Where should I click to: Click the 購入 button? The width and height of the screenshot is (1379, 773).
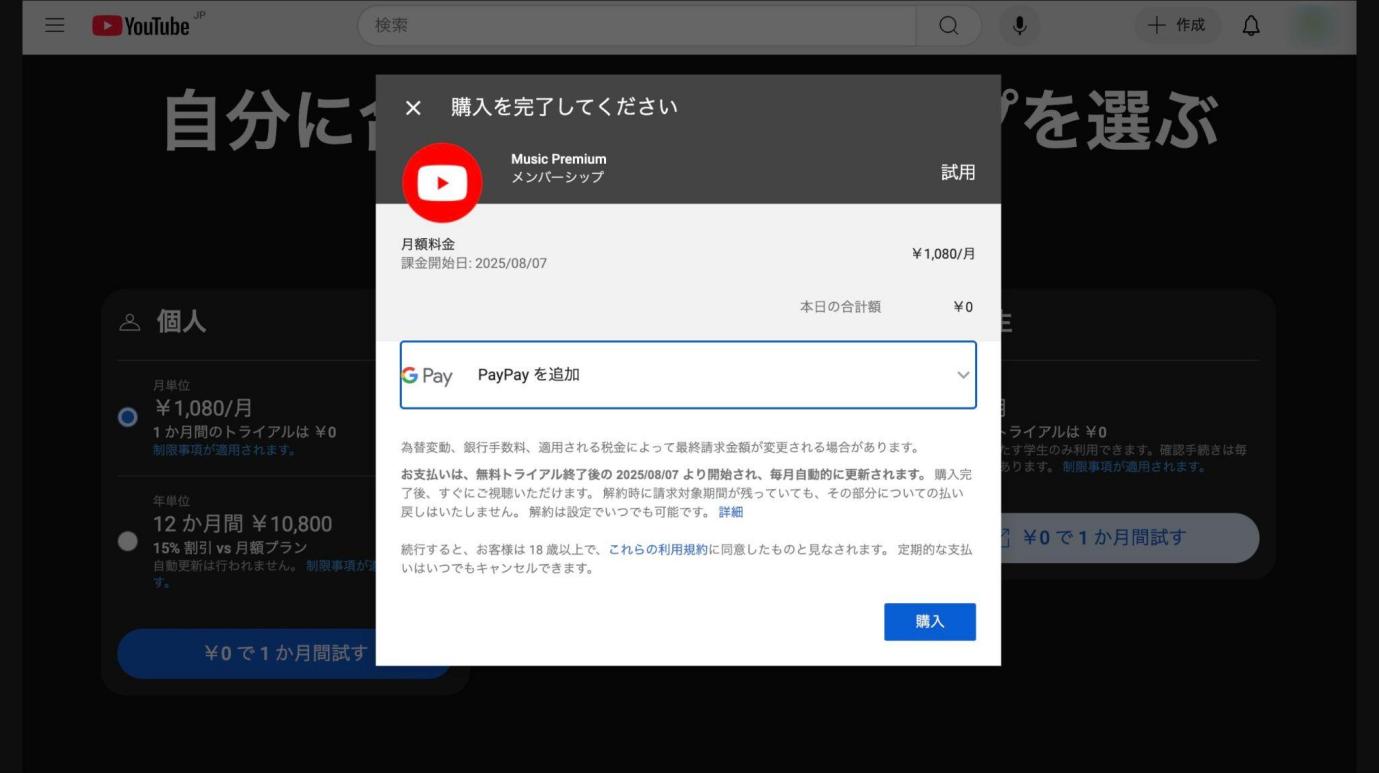point(930,622)
